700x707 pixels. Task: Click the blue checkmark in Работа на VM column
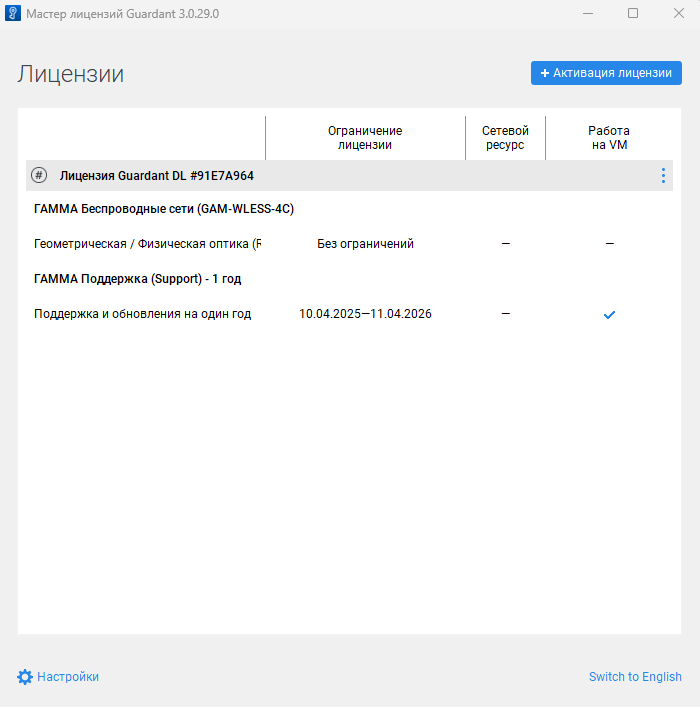pos(609,315)
